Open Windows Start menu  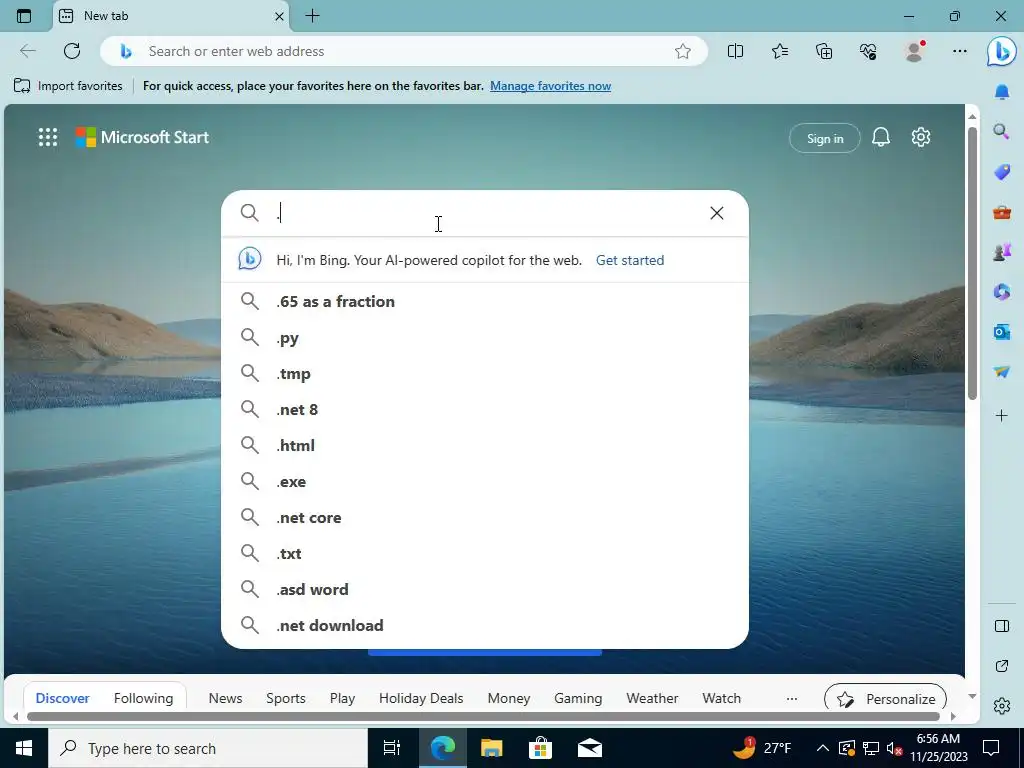click(x=24, y=748)
